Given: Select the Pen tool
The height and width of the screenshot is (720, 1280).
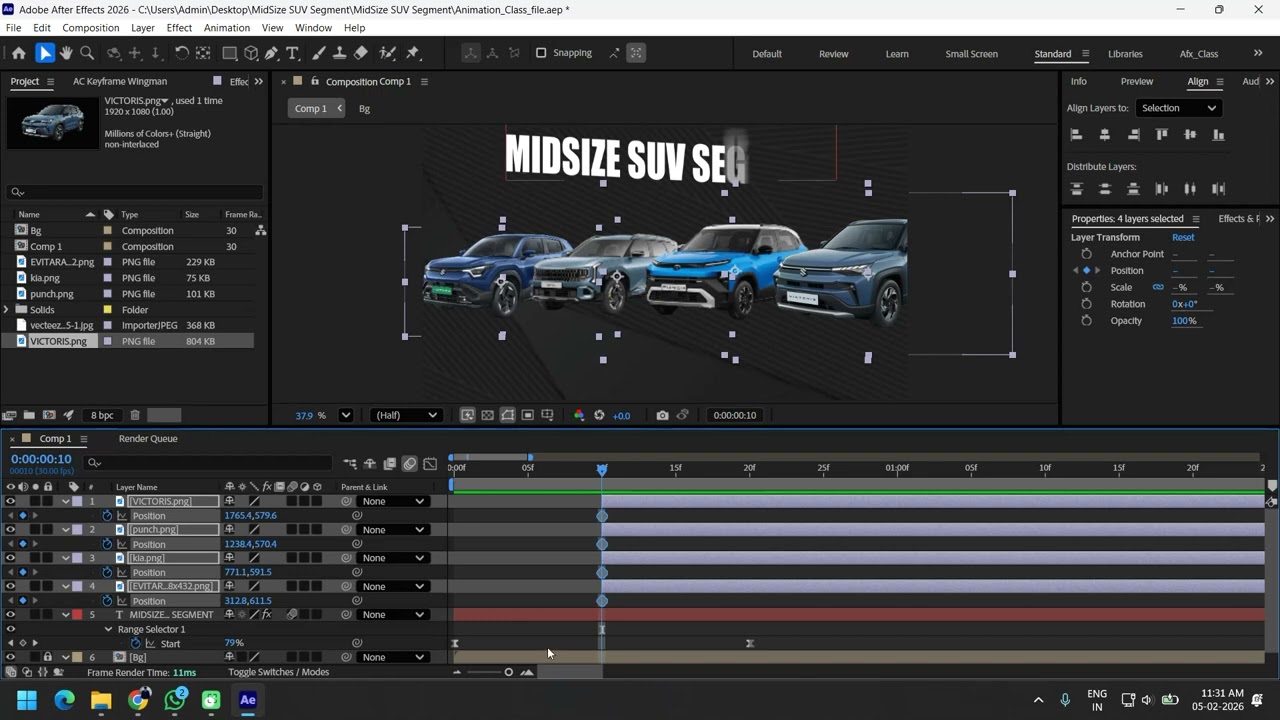Looking at the screenshot, I should (271, 53).
